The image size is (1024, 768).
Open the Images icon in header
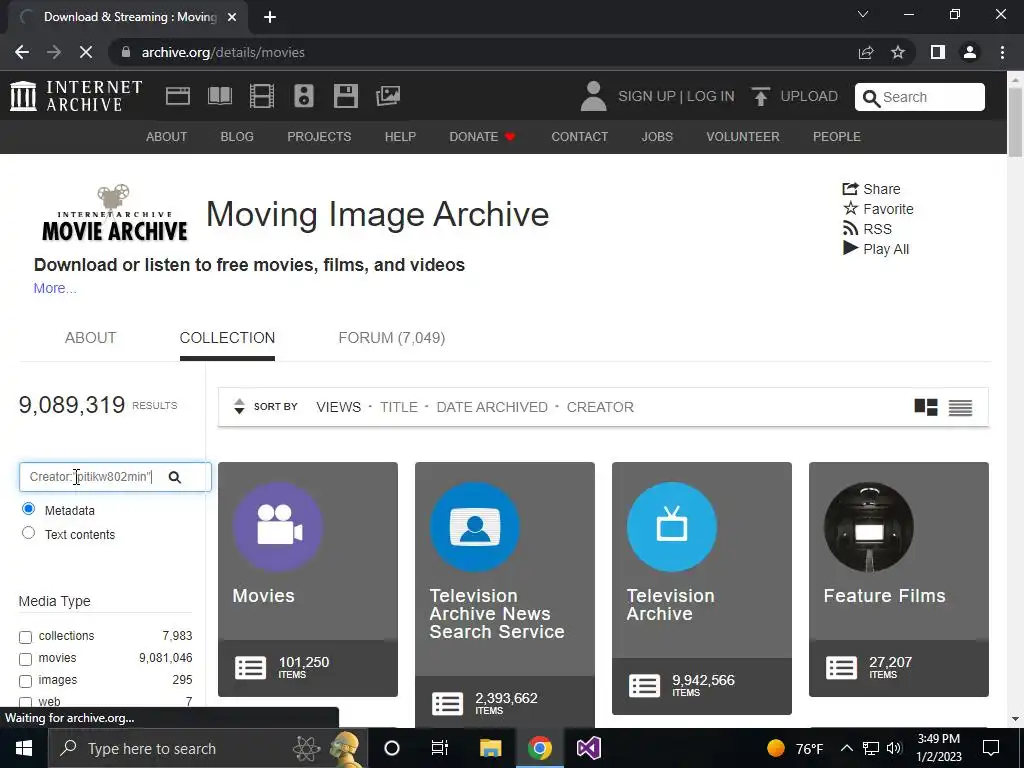click(x=388, y=96)
